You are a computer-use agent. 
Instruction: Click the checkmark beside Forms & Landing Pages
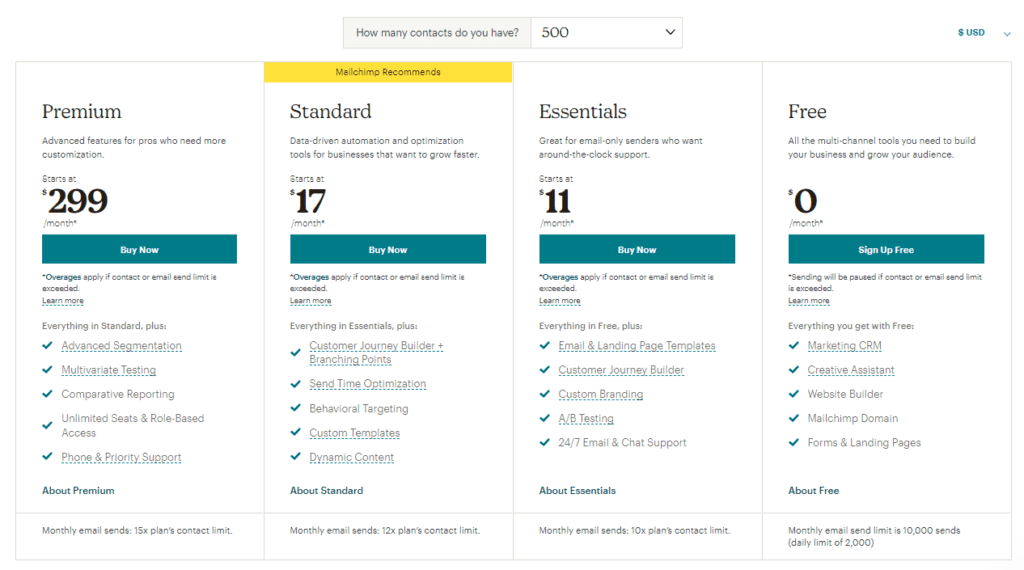click(x=793, y=442)
